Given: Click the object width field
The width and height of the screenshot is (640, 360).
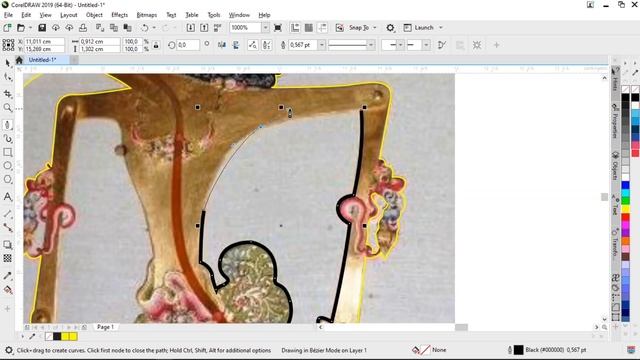Looking at the screenshot, I should point(100,42).
